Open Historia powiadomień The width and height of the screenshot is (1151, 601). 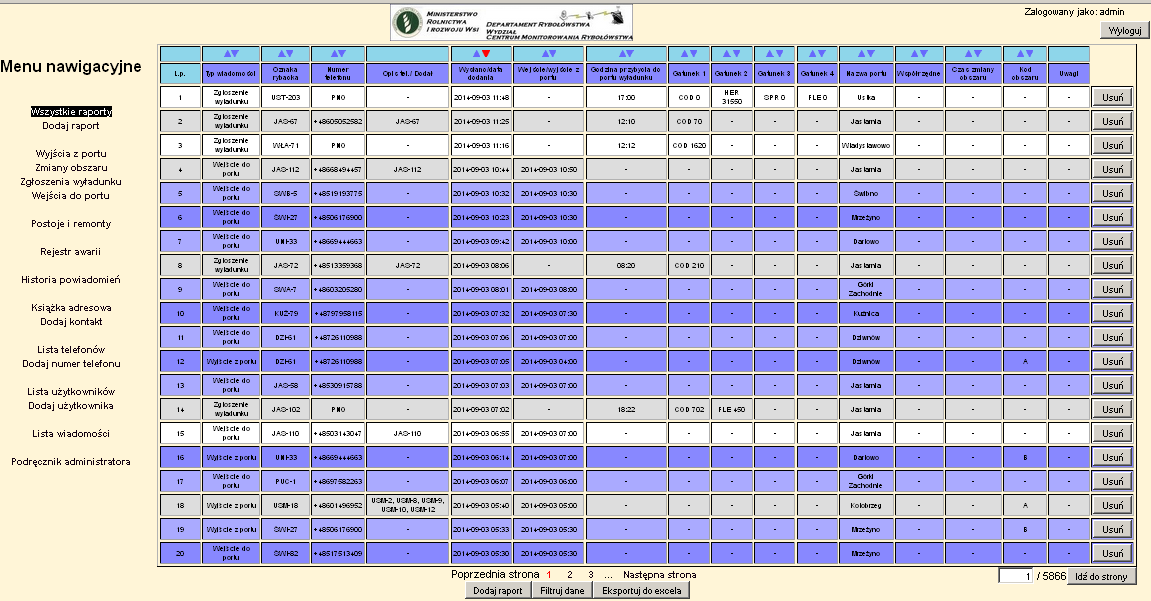(71, 280)
